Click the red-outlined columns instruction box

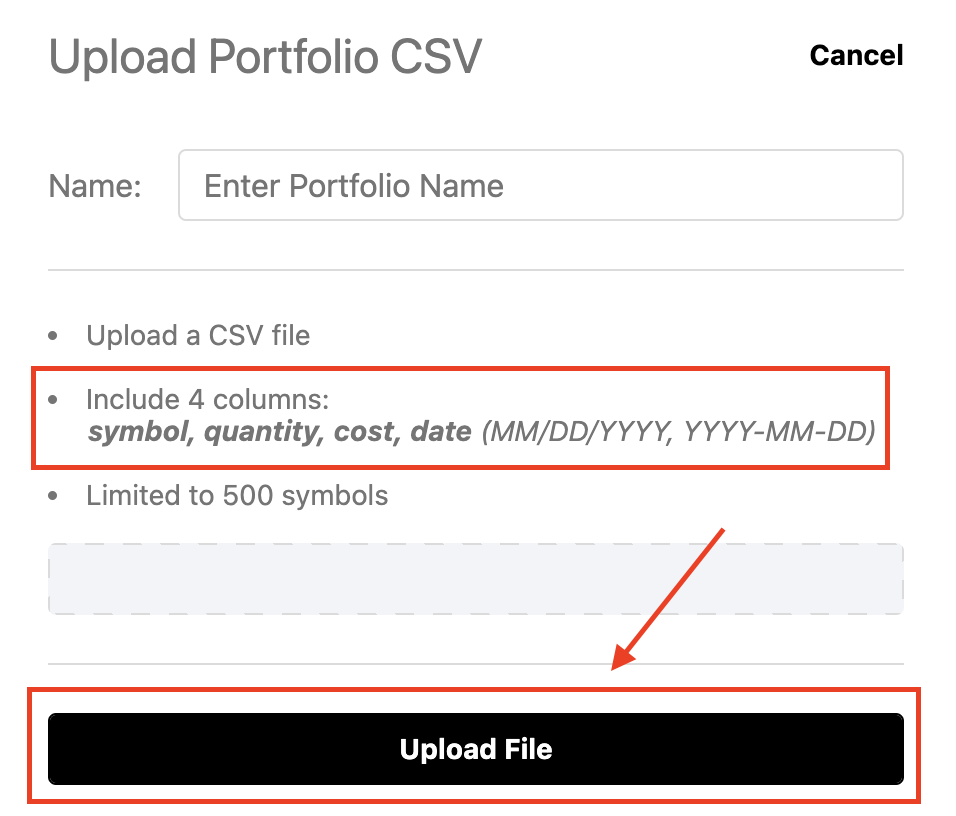(x=460, y=418)
